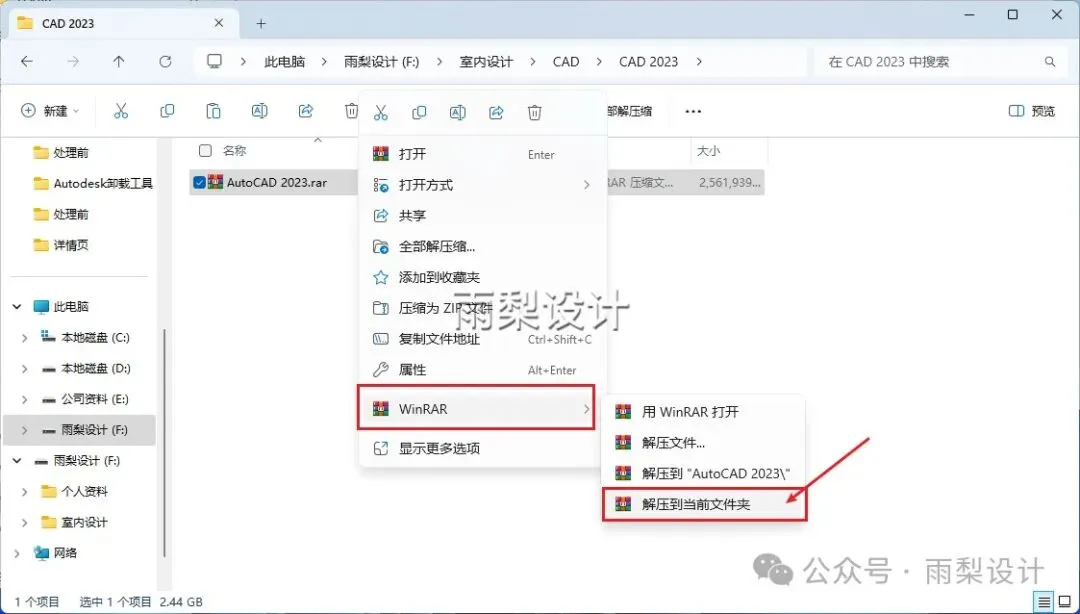Expand the 室内设计 folder node
This screenshot has height=614, width=1080.
(25, 522)
